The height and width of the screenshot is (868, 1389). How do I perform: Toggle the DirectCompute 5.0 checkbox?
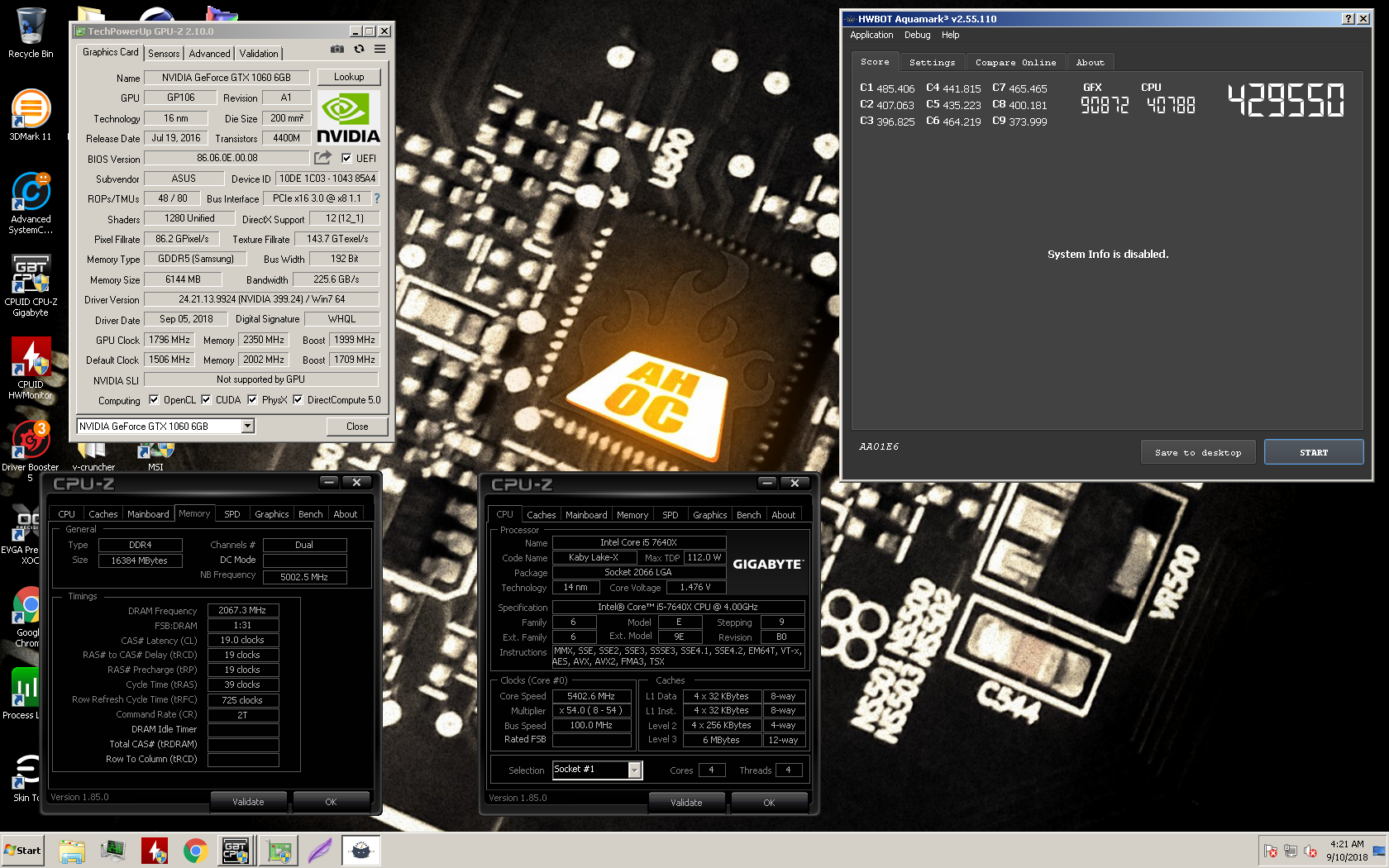click(298, 400)
